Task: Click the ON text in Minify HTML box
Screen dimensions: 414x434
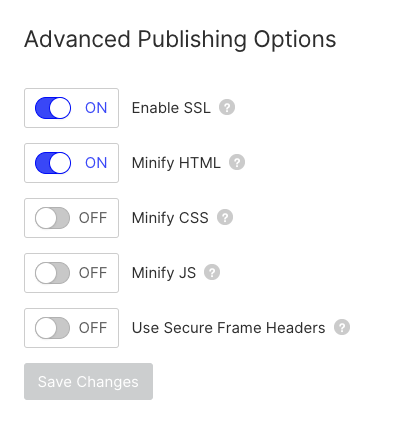Action: (x=96, y=163)
